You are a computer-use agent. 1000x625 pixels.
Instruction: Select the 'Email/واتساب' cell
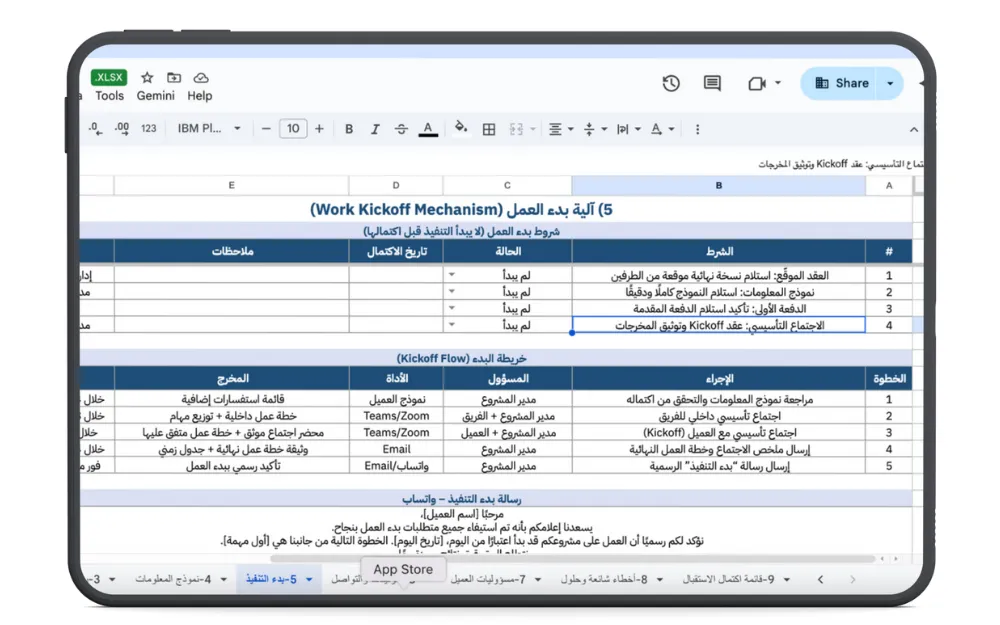[x=396, y=466]
